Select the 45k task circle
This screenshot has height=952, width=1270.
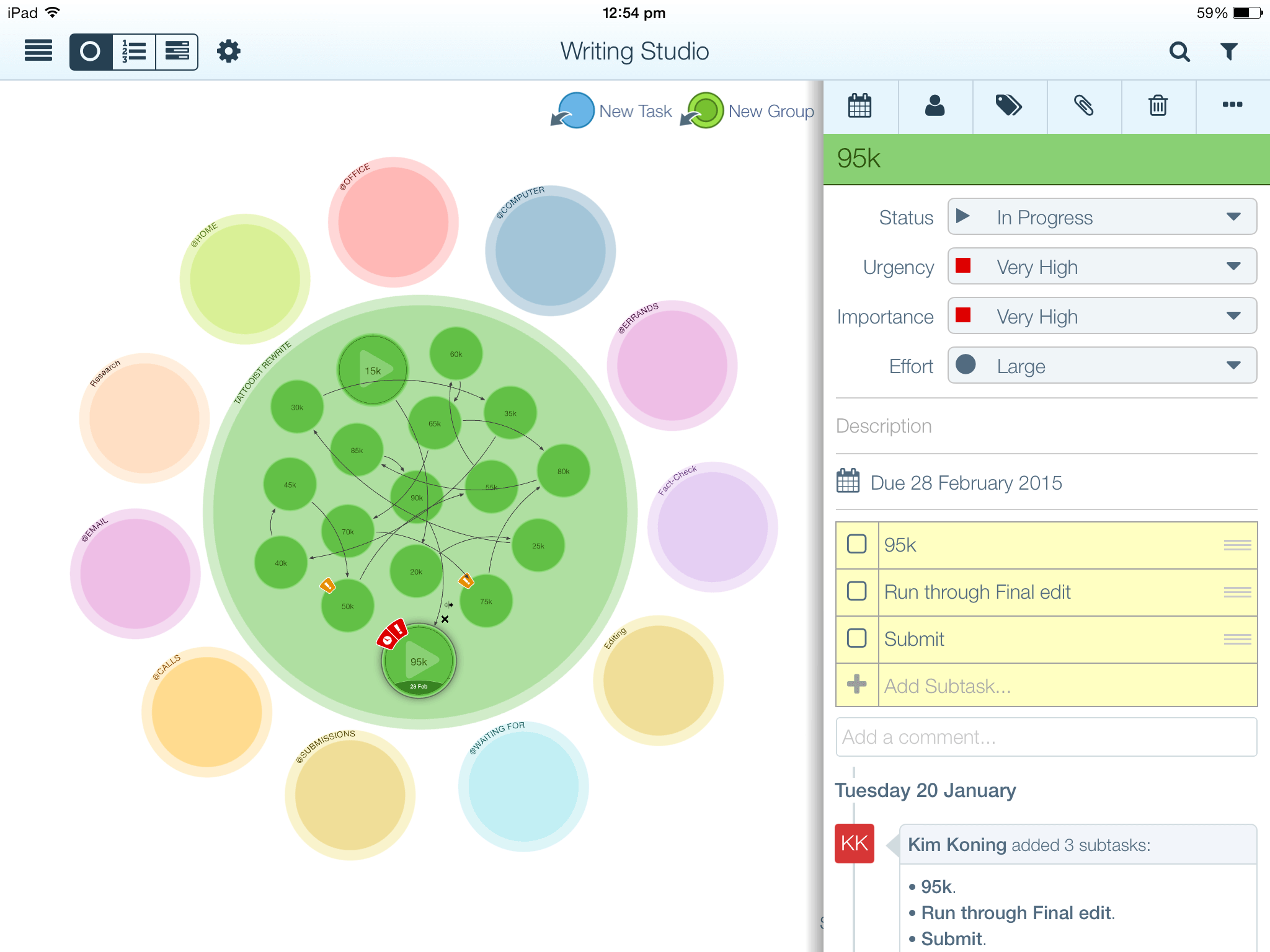pyautogui.click(x=290, y=485)
